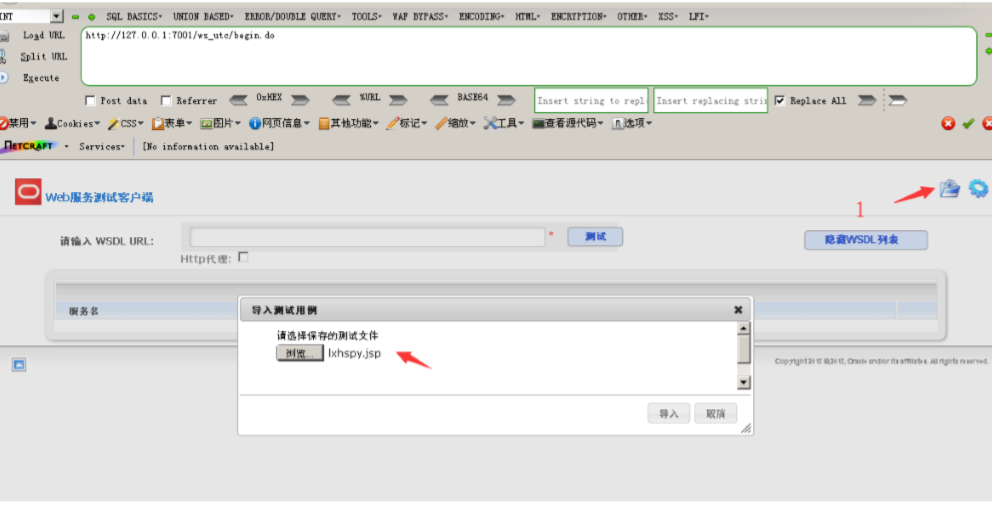Image resolution: width=992 pixels, height=511 pixels.
Task: Click the Oracle logo icon
Action: [x=28, y=192]
